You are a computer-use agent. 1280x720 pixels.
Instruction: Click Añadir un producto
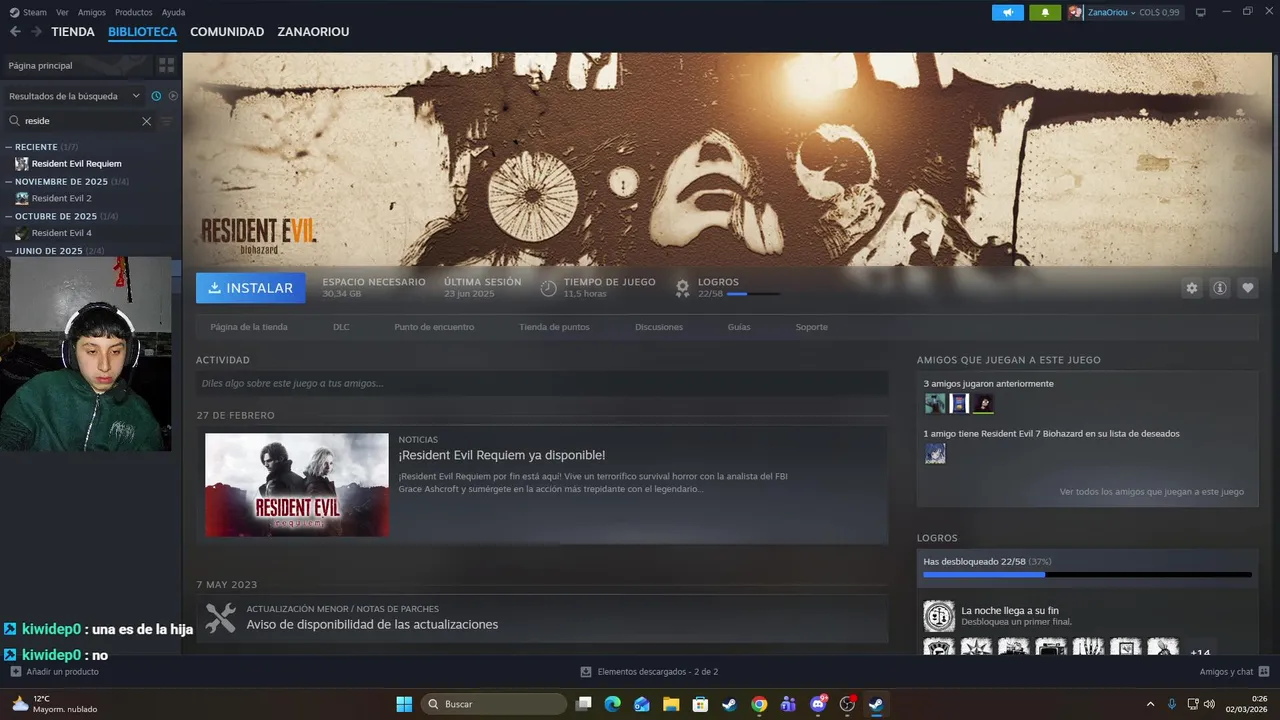[54, 672]
